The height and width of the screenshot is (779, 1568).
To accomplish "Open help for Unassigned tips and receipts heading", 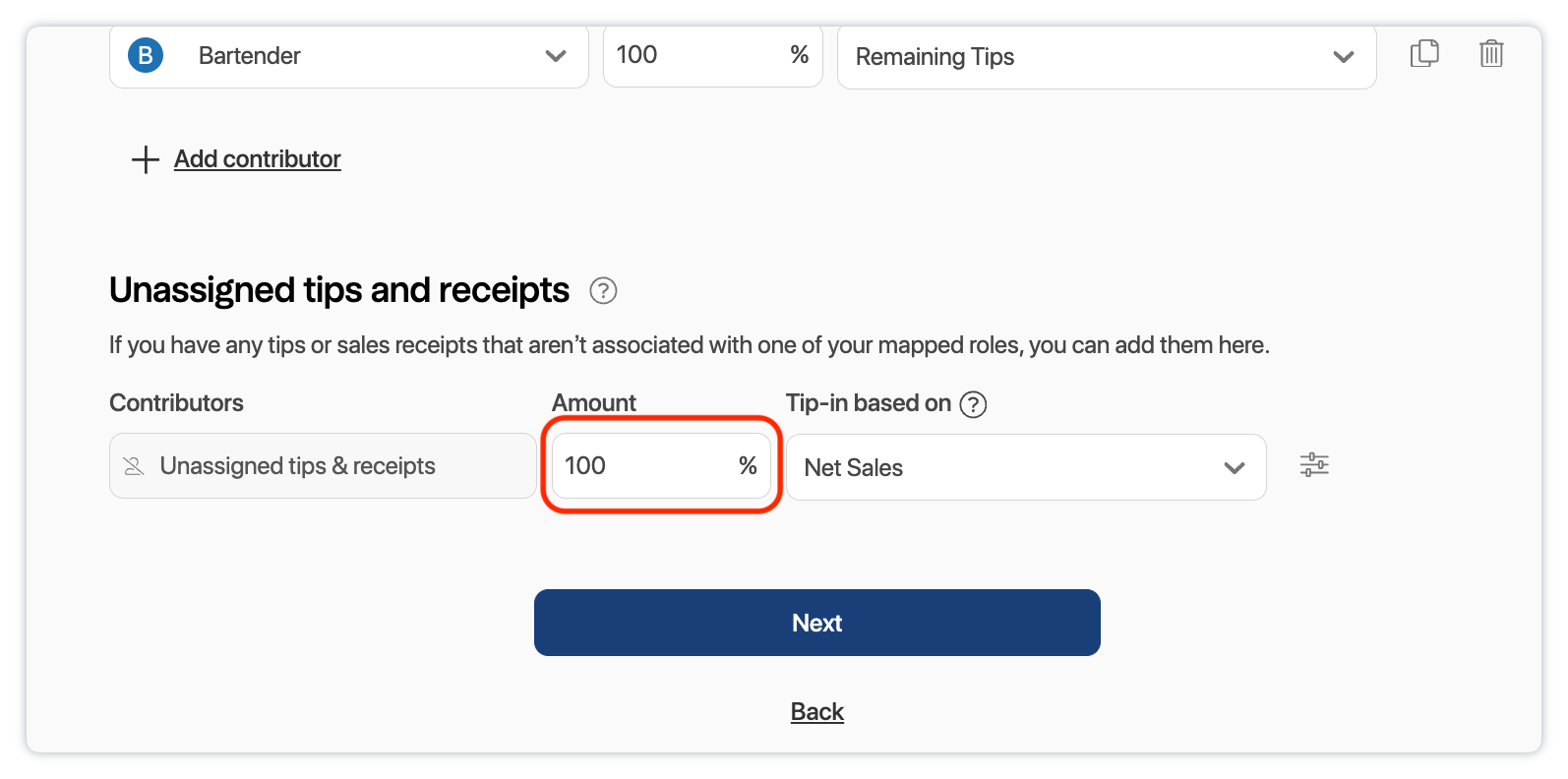I will click(x=603, y=291).
